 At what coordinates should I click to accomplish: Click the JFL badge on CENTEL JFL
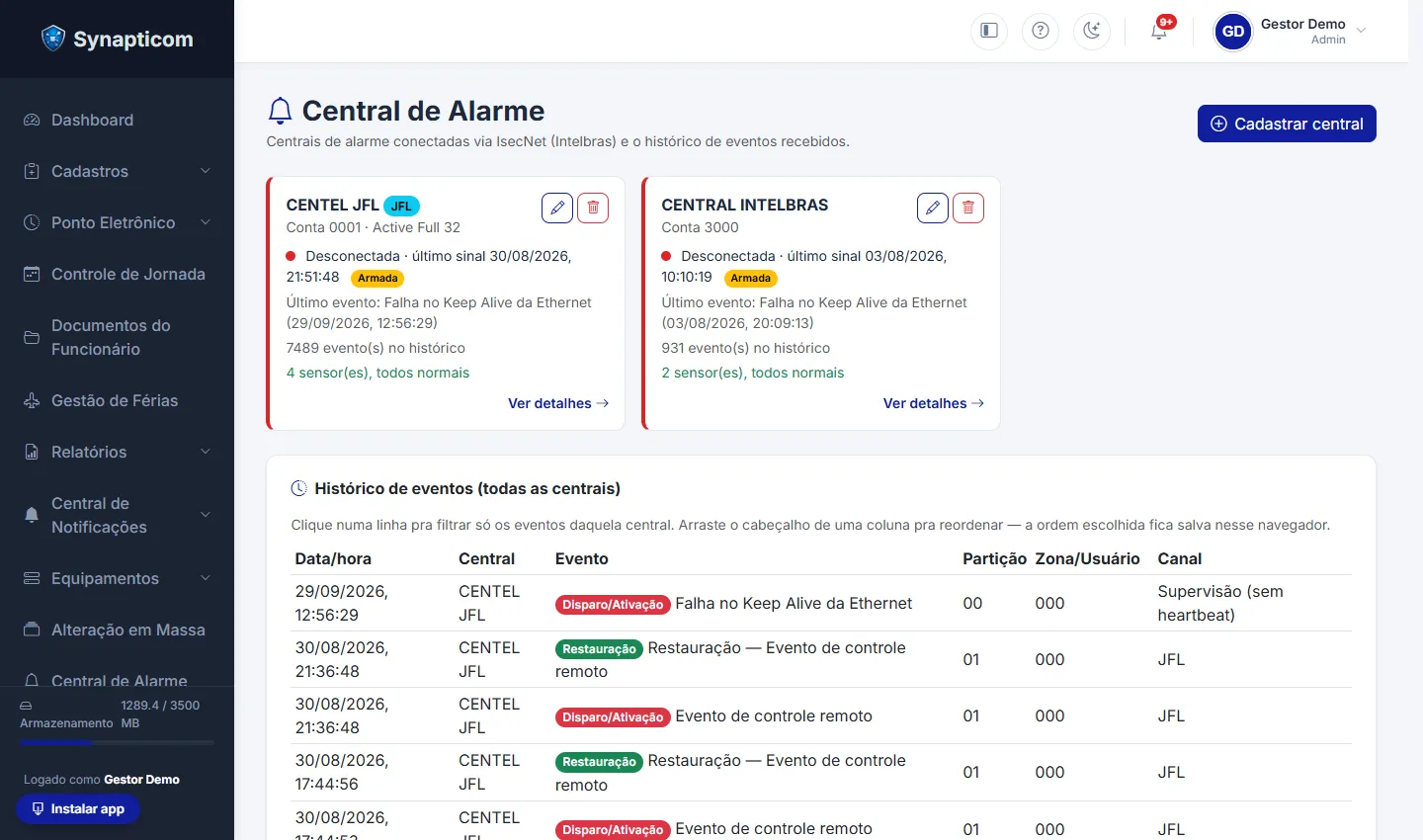(x=401, y=206)
